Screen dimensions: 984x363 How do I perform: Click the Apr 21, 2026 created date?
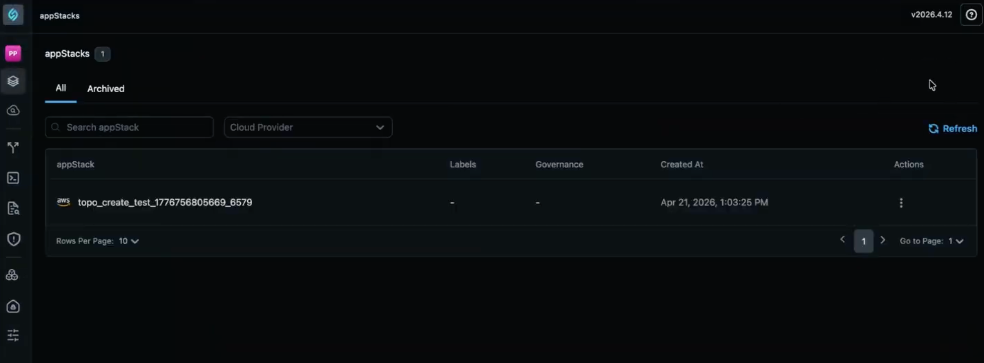pos(714,202)
